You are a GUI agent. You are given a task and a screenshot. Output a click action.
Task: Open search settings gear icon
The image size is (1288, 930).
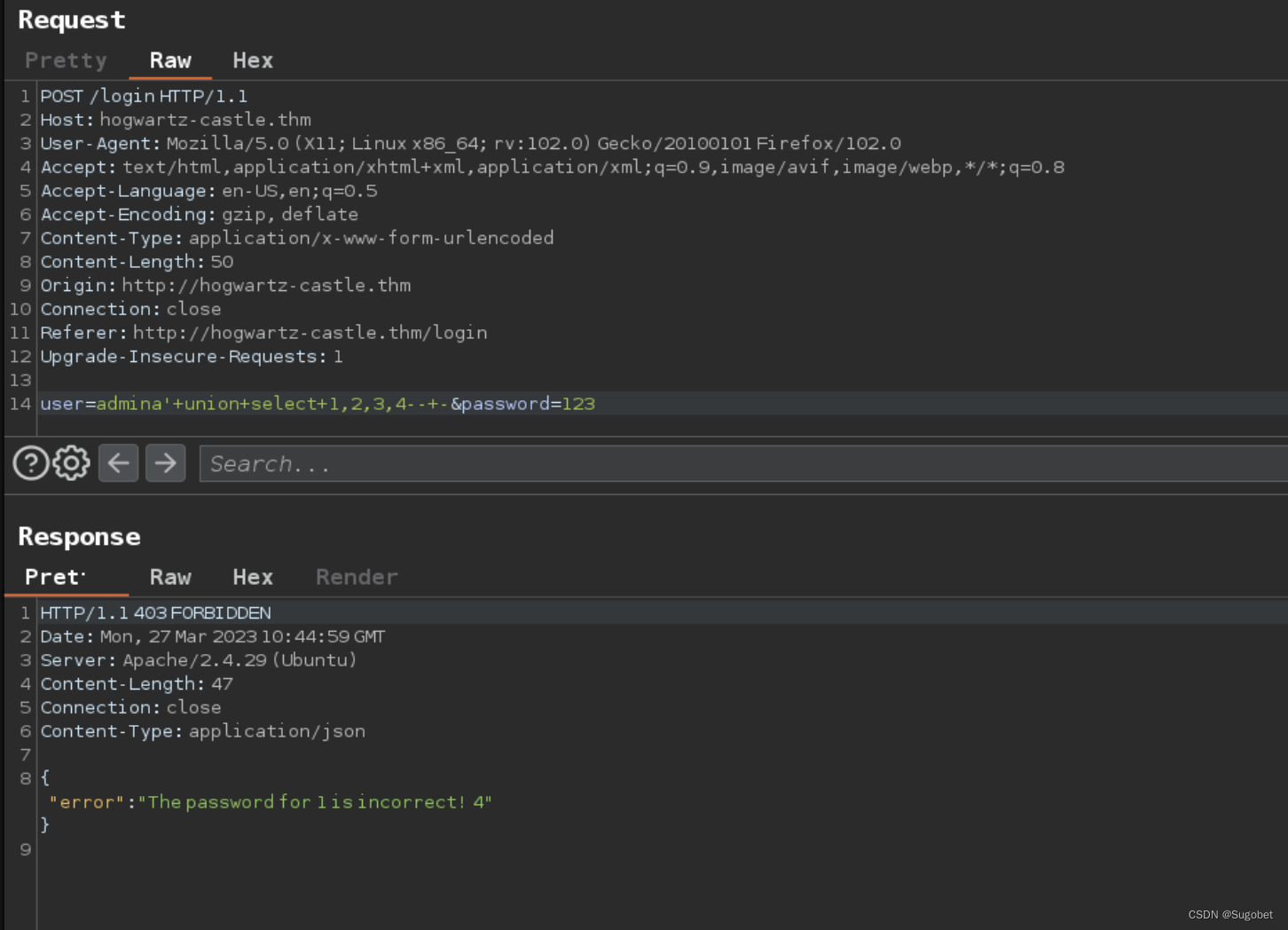(x=72, y=463)
